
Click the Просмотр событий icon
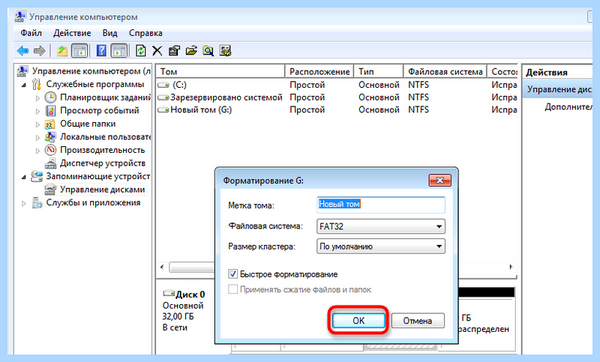click(x=51, y=111)
